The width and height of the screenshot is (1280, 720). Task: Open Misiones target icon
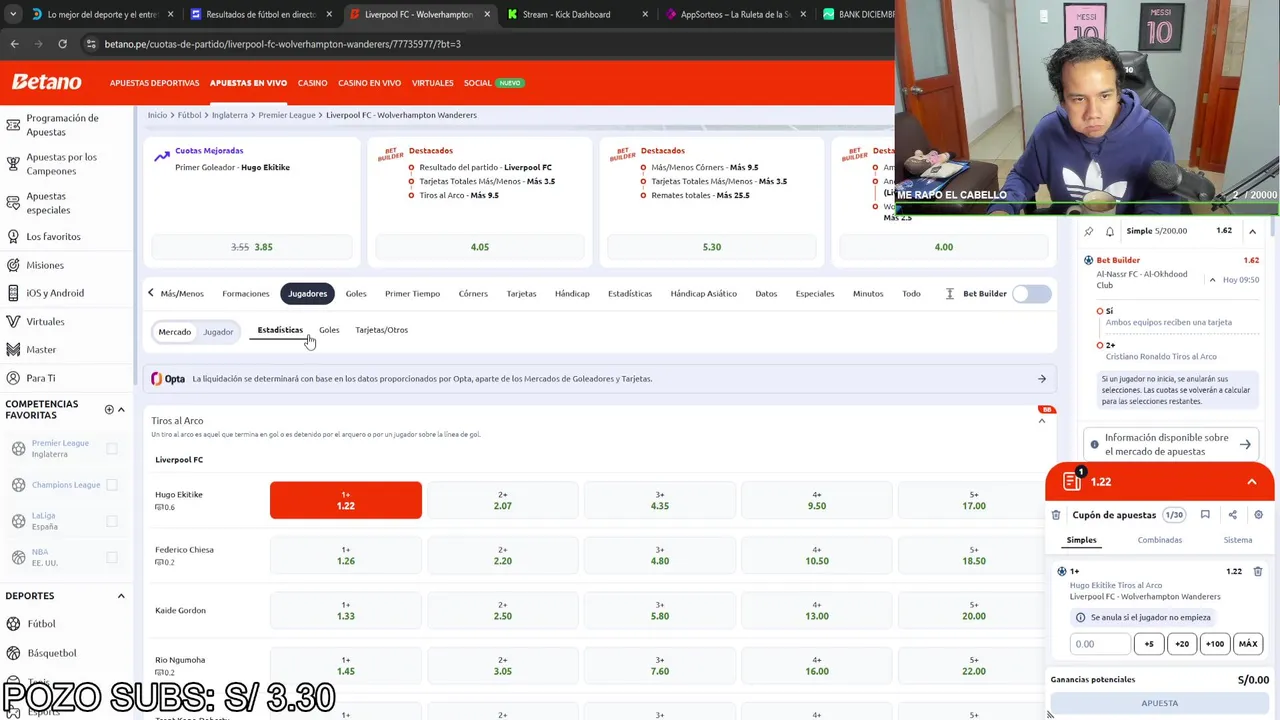(x=13, y=265)
